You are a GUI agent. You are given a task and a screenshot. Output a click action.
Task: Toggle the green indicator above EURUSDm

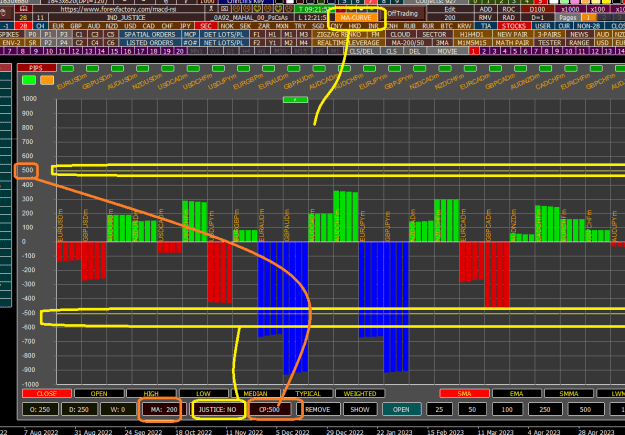[67, 69]
